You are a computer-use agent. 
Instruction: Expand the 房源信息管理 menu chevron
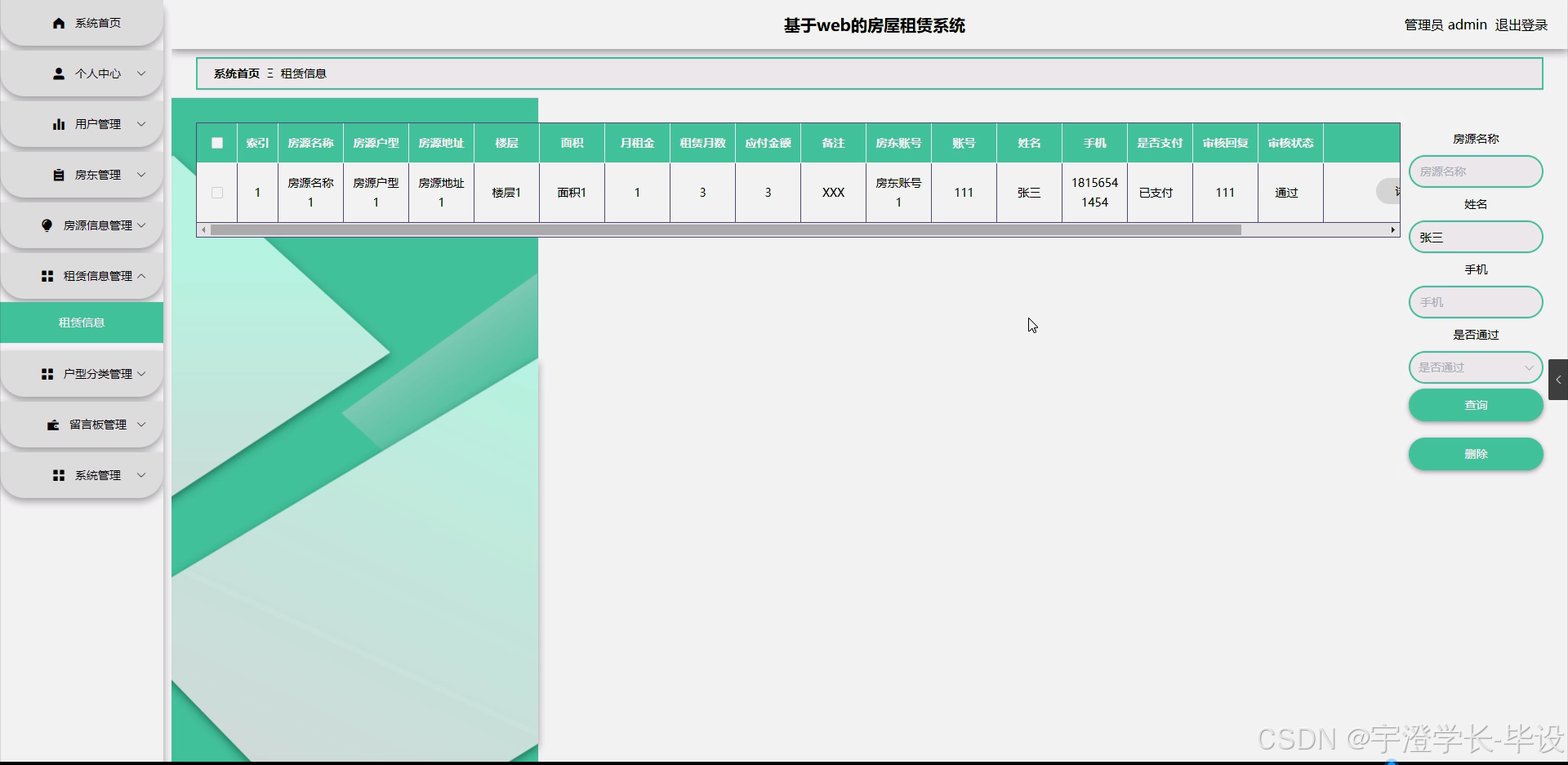pyautogui.click(x=141, y=225)
